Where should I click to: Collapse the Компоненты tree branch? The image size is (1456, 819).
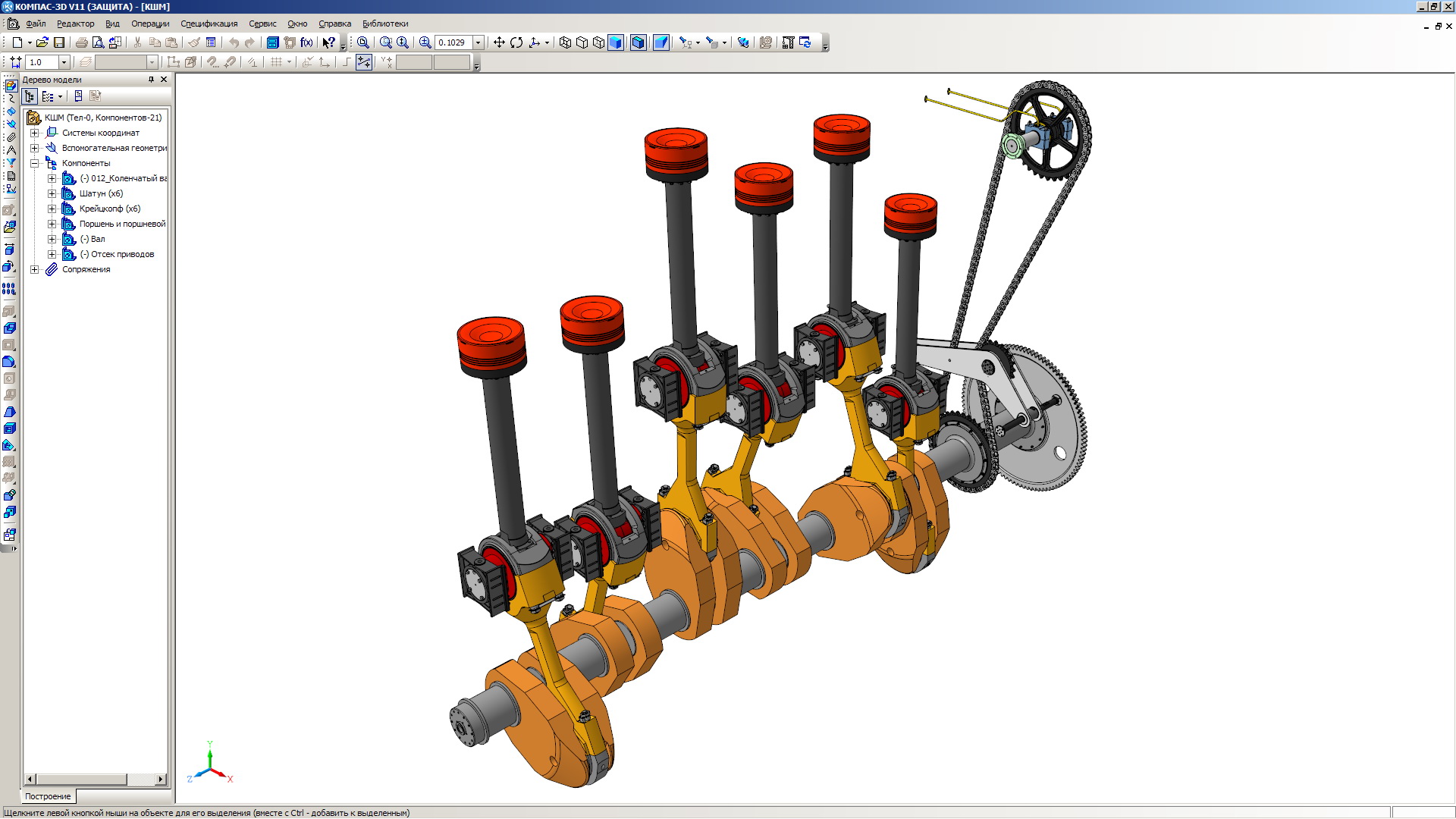click(34, 163)
